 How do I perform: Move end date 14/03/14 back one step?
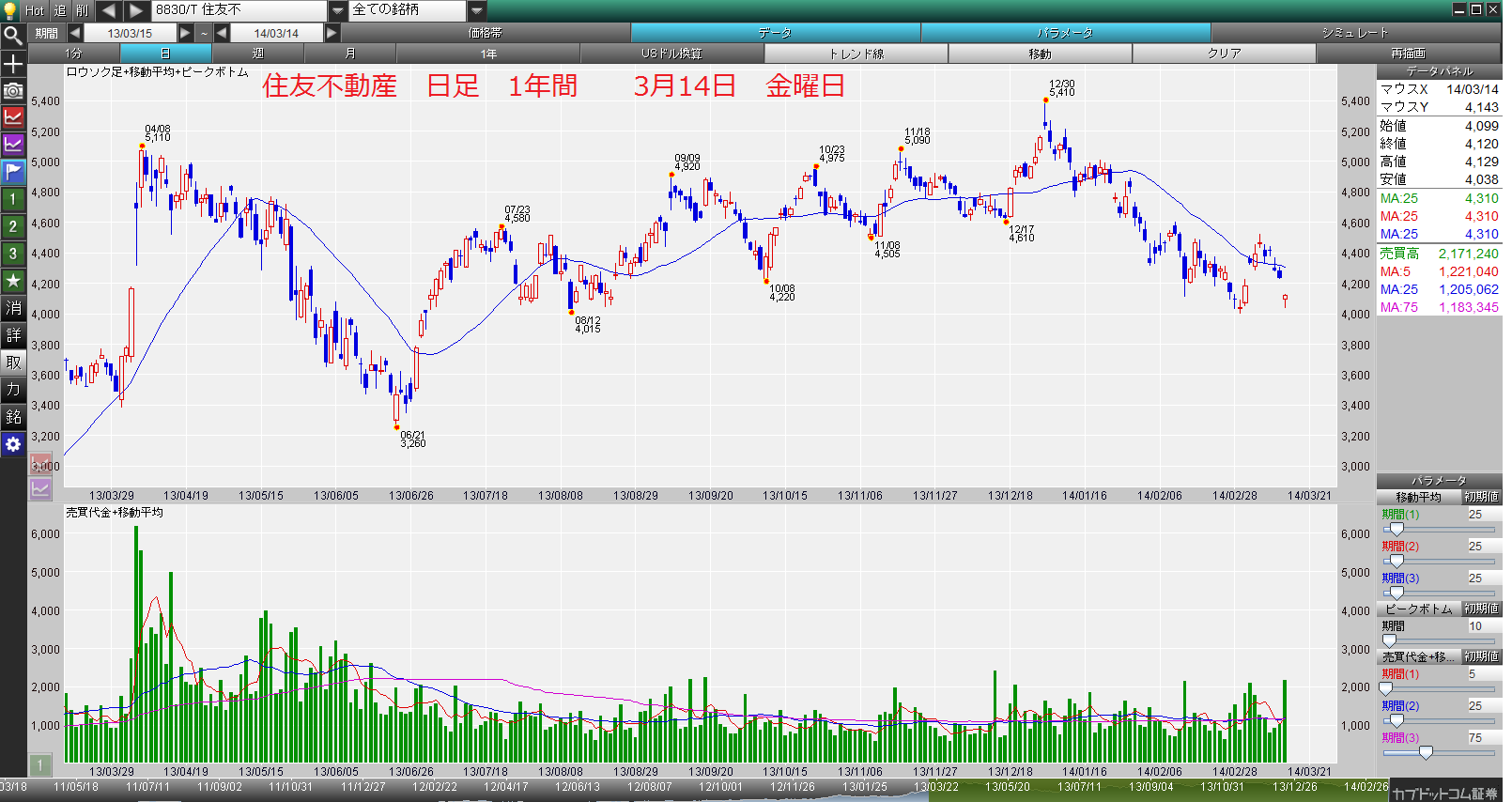222,33
